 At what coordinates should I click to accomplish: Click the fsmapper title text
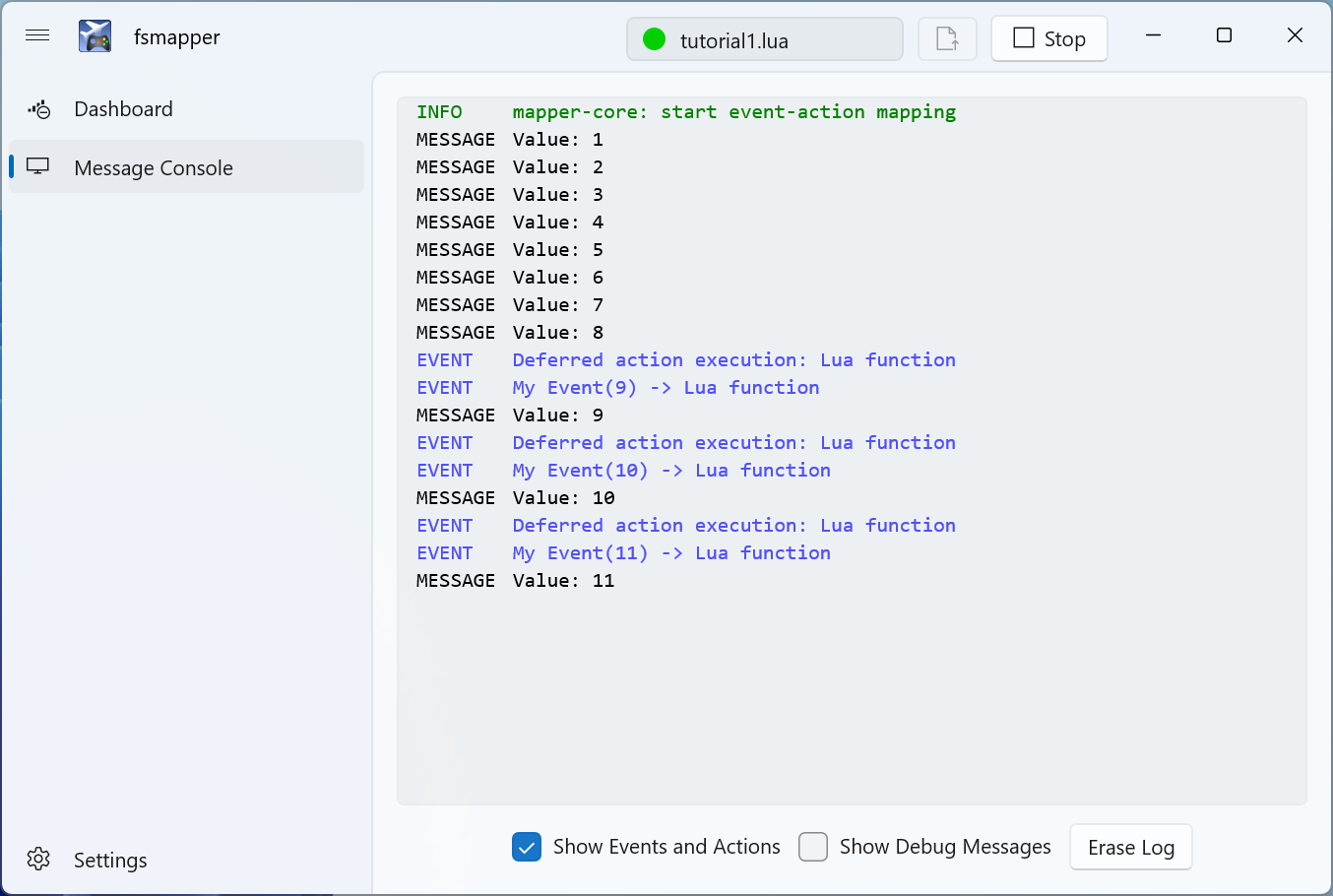(177, 37)
